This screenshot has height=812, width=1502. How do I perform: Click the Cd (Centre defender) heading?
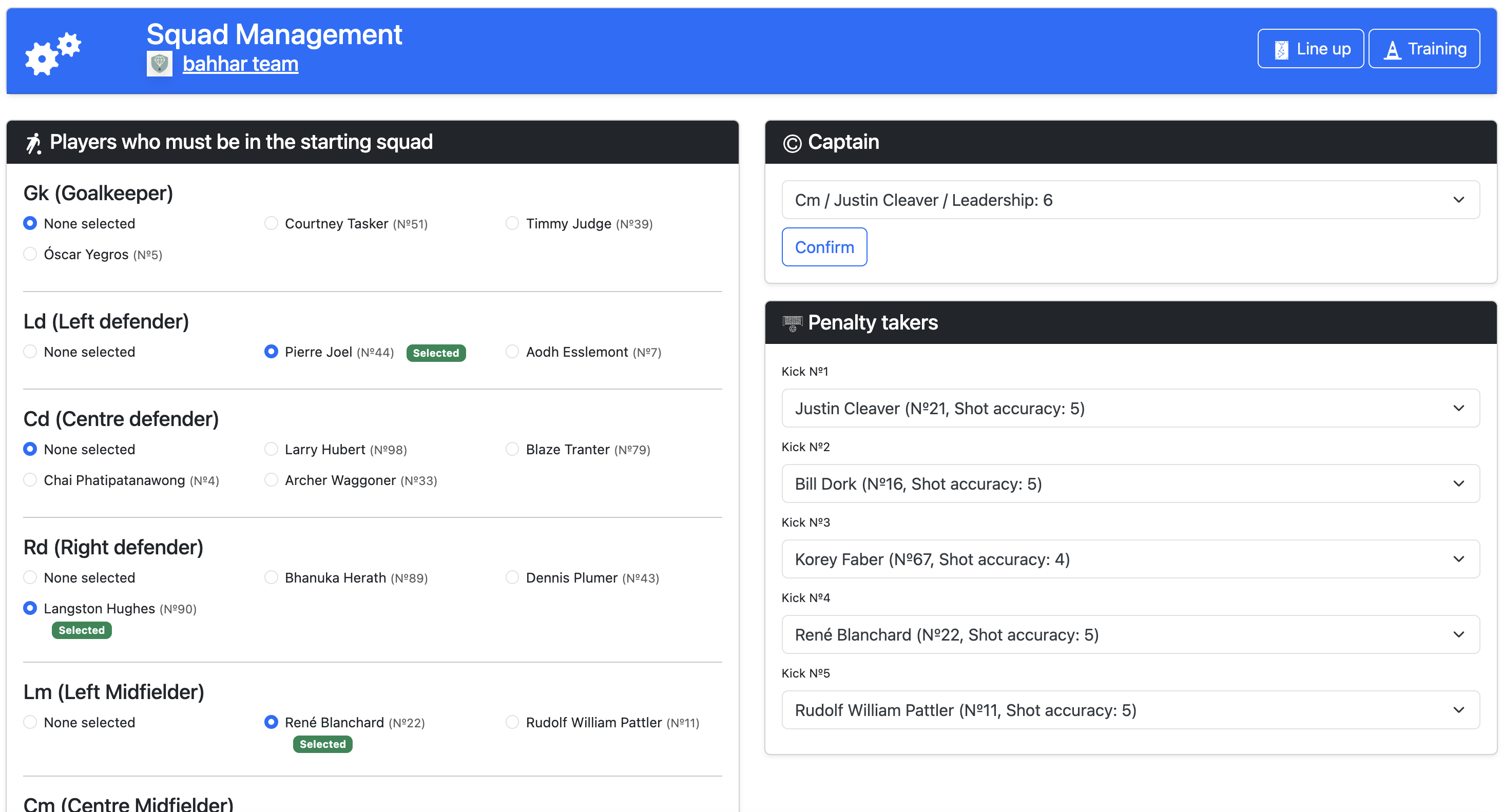121,418
